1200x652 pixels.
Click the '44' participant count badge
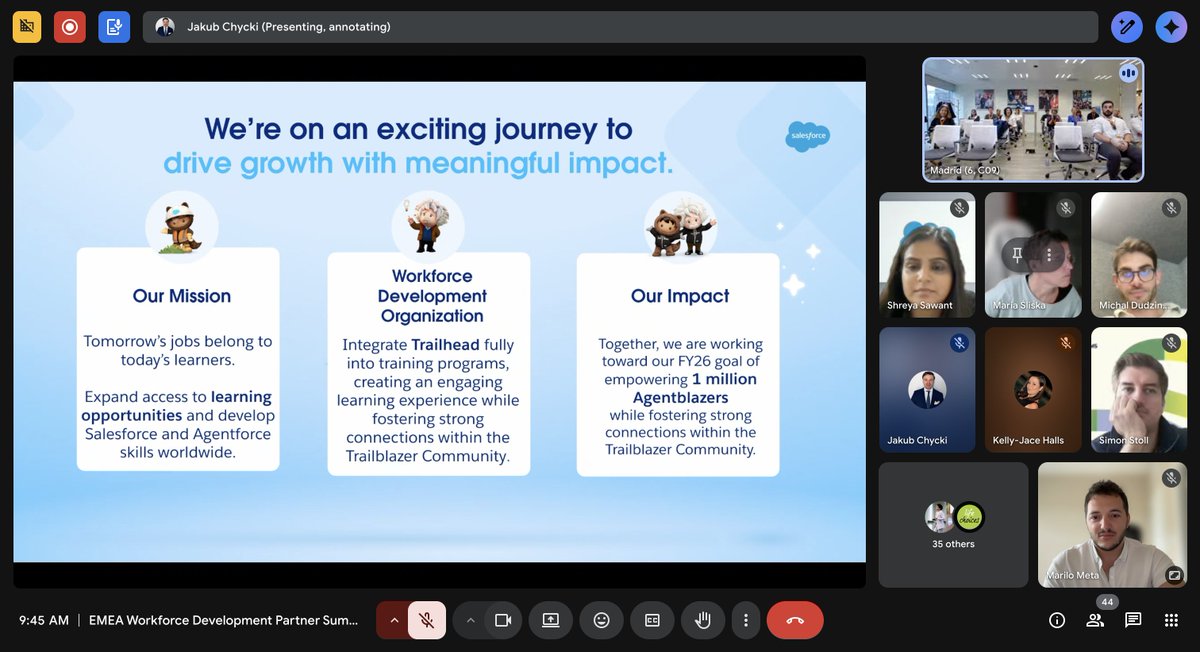coord(1106,602)
